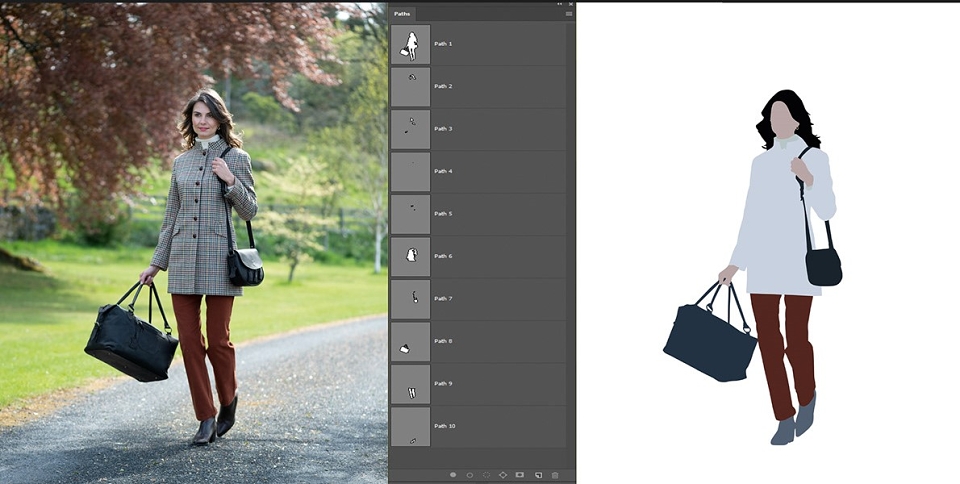This screenshot has height=484, width=960.
Task: Select Path 7 in Paths panel
Action: (x=478, y=299)
